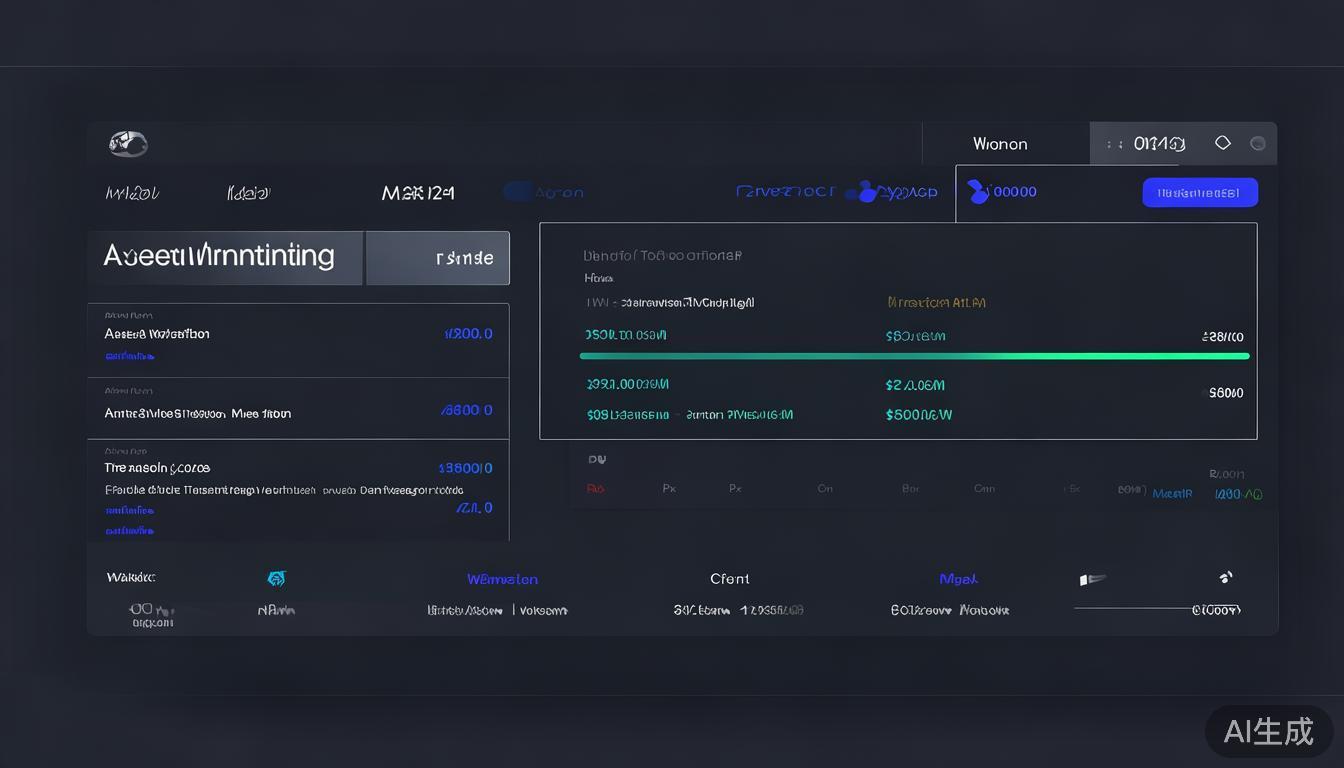Viewport: 1344px width, 768px height.
Task: Click the logo icon in the top-left corner
Action: [x=127, y=143]
